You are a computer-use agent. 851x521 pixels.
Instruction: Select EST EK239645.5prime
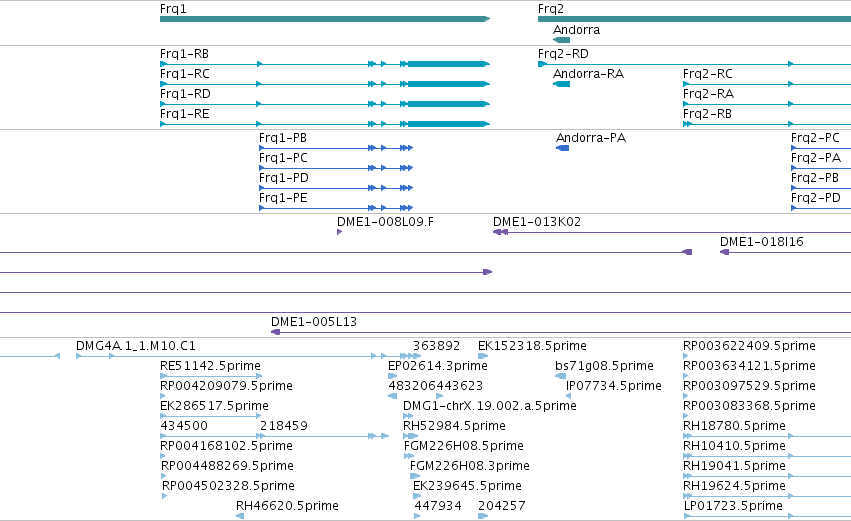[467, 486]
